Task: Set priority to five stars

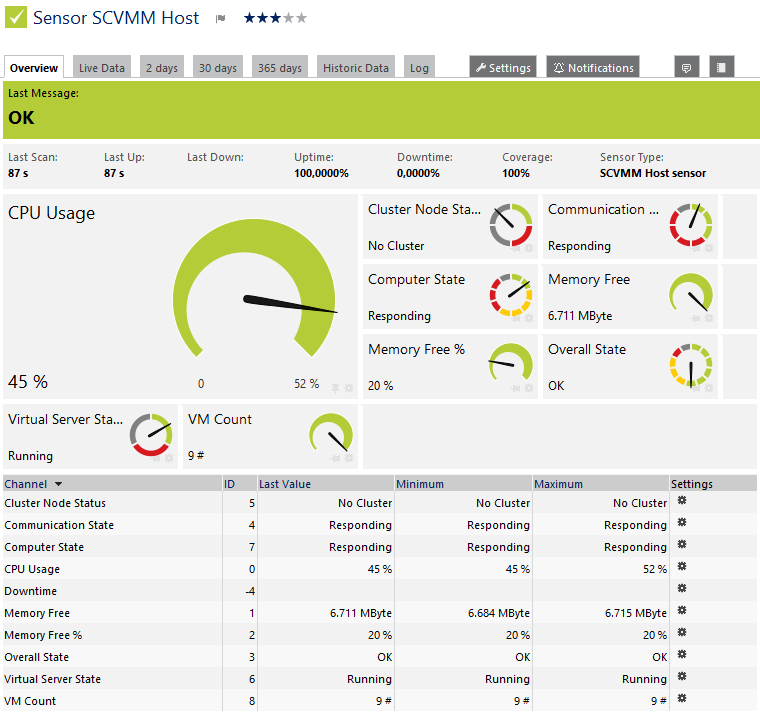Action: coord(301,18)
